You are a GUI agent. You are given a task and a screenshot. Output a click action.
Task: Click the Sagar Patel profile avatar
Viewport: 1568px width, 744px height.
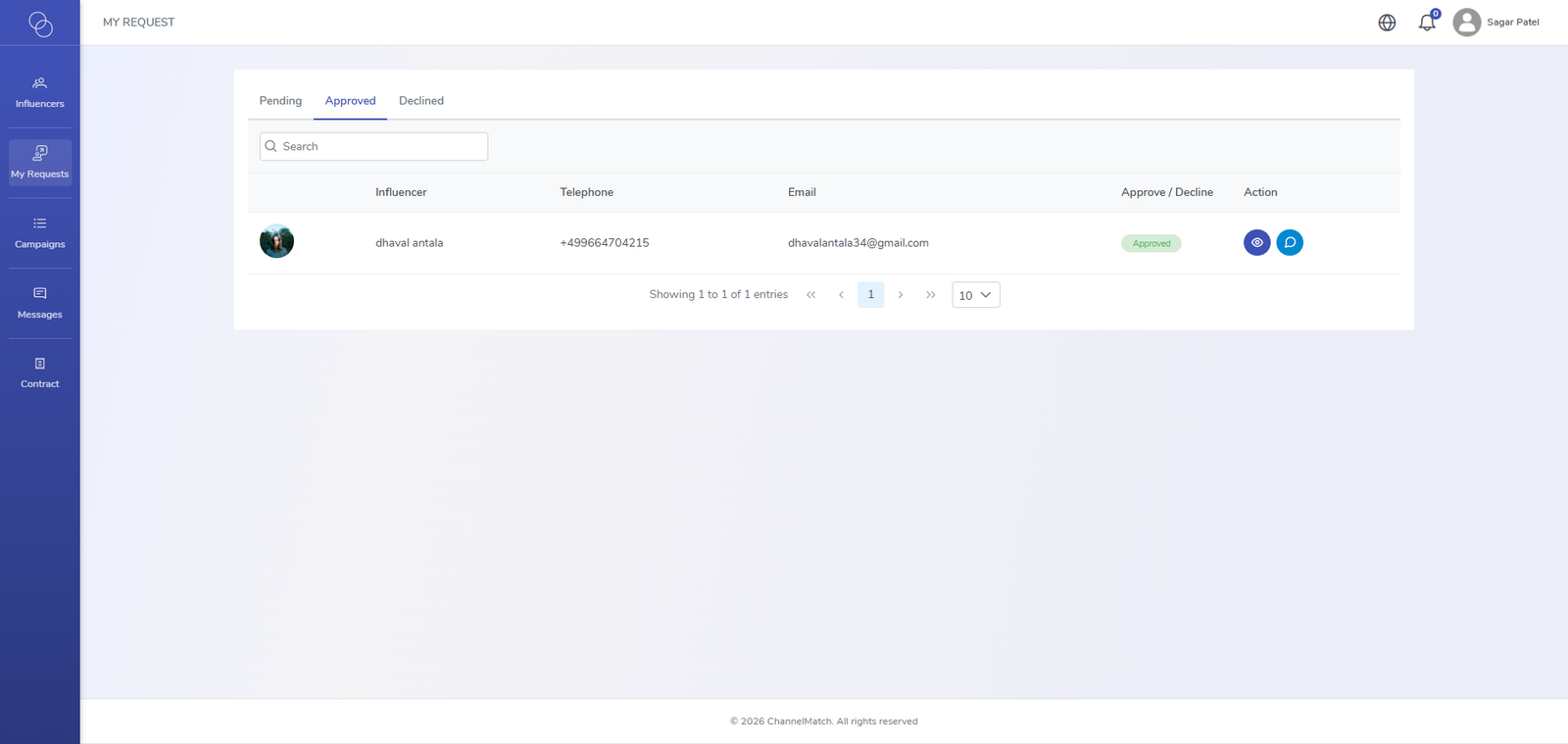(1467, 23)
